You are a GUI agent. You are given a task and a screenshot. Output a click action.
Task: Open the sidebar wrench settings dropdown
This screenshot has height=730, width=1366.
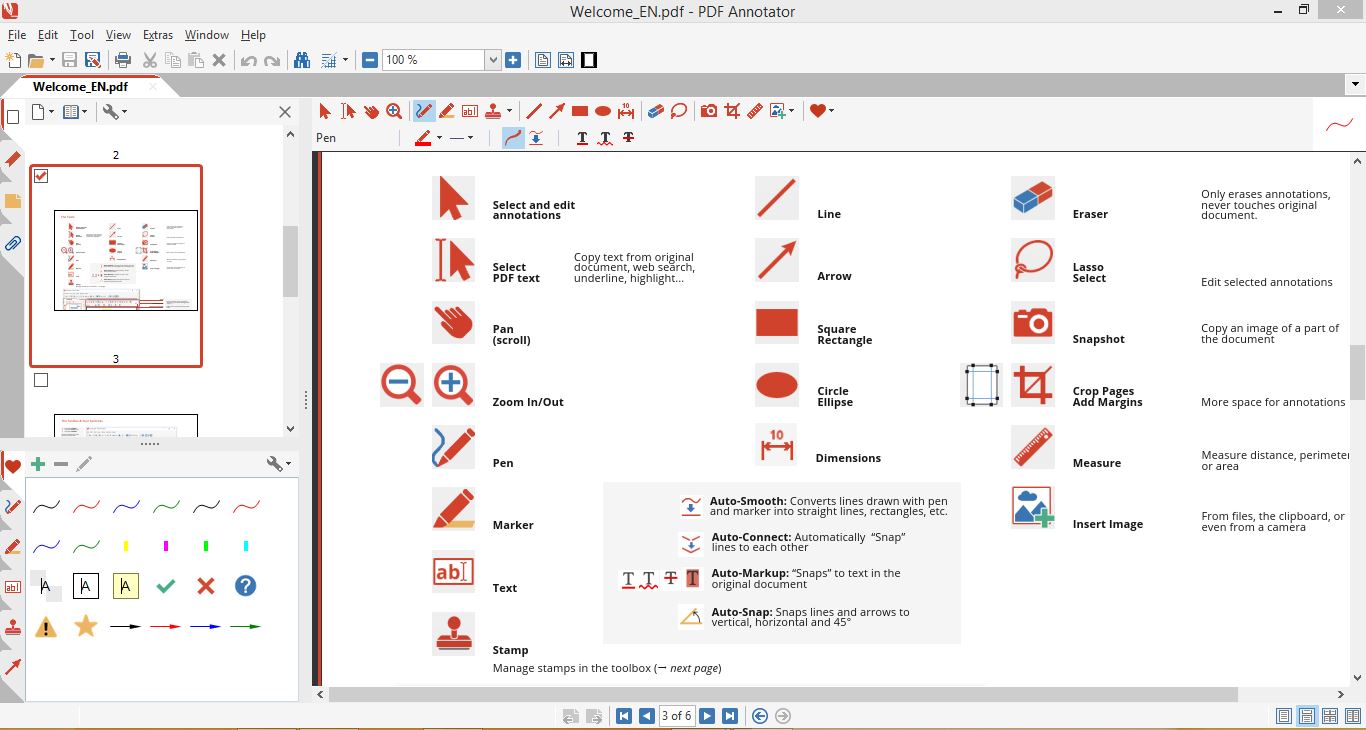point(114,112)
